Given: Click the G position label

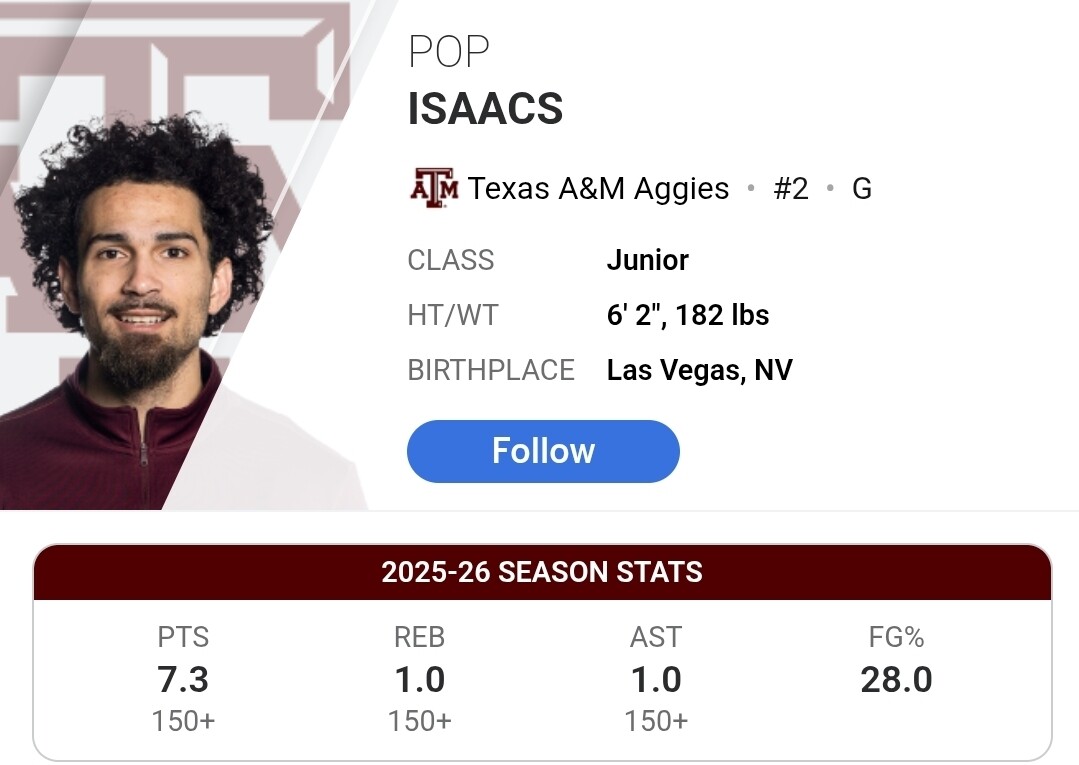Looking at the screenshot, I should pyautogui.click(x=862, y=189).
